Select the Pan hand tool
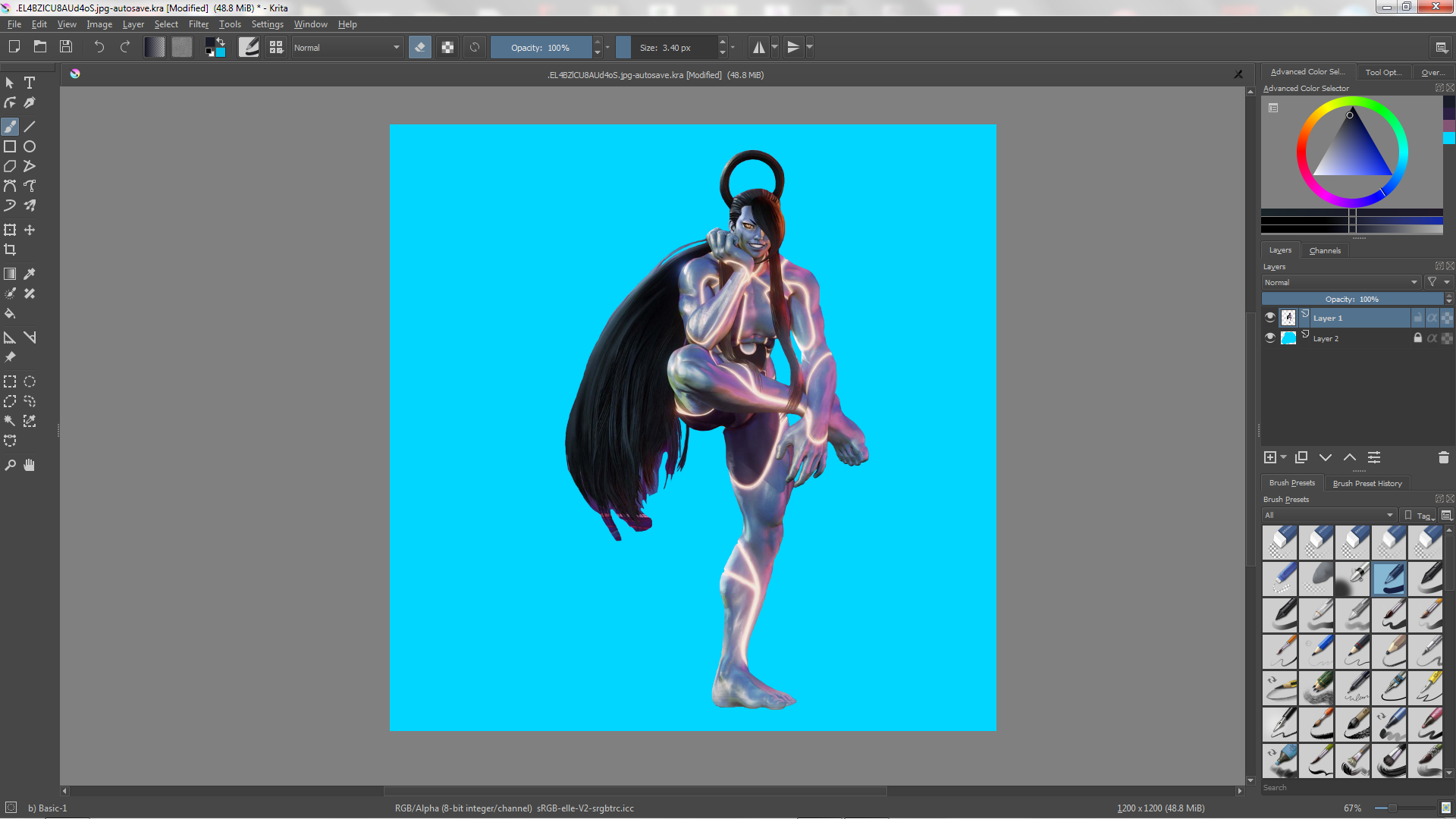Screen dimensions: 1456x819 (x=30, y=465)
